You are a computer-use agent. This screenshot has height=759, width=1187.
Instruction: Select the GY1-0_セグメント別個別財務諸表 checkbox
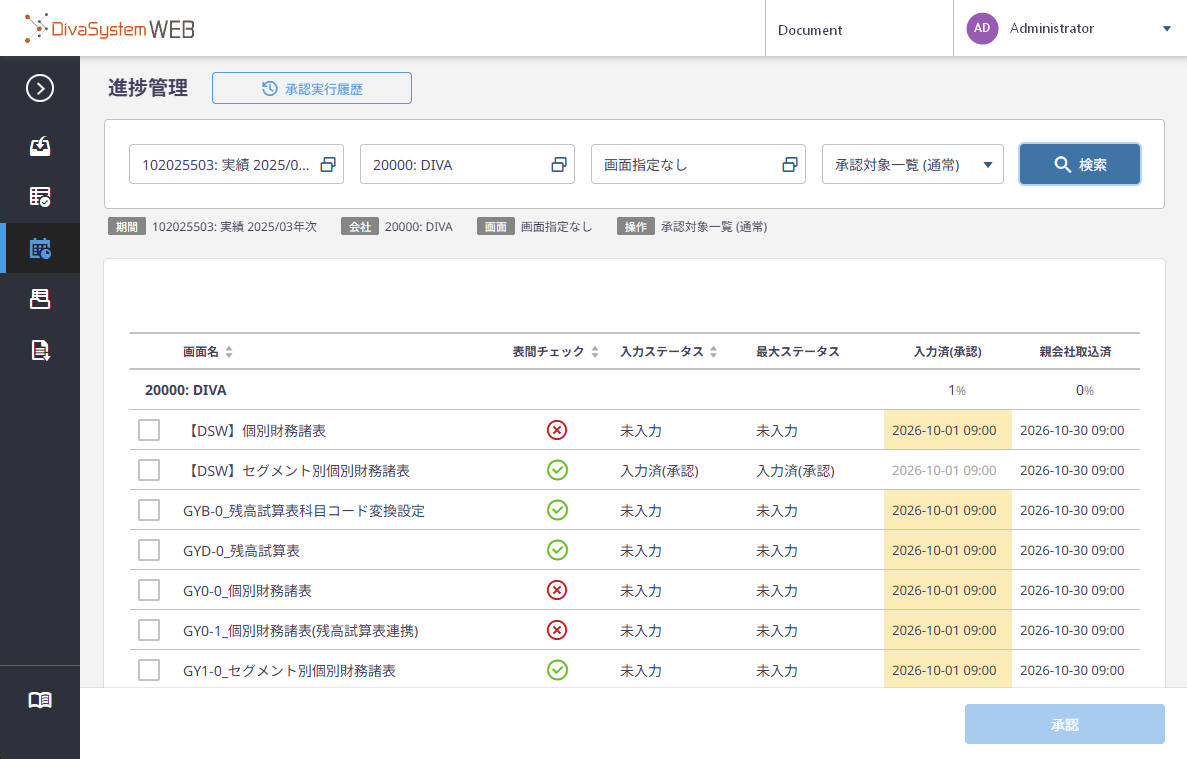149,670
